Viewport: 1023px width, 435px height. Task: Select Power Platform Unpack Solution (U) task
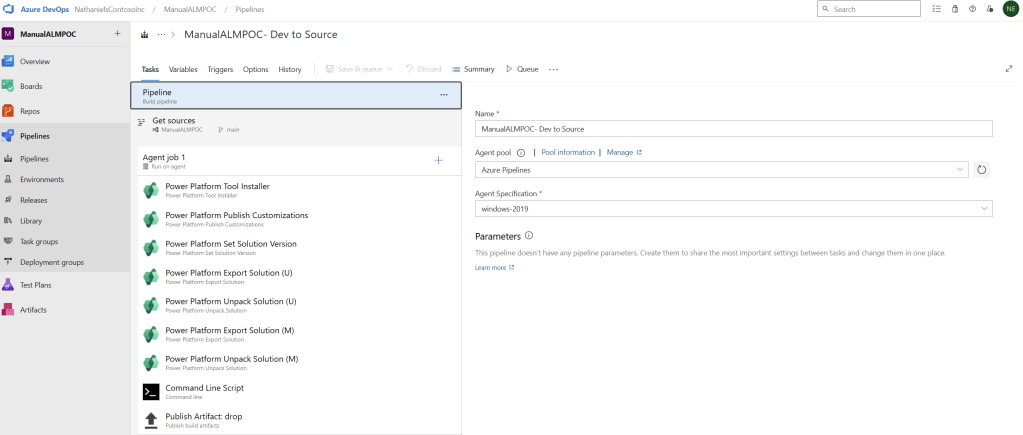[299, 305]
